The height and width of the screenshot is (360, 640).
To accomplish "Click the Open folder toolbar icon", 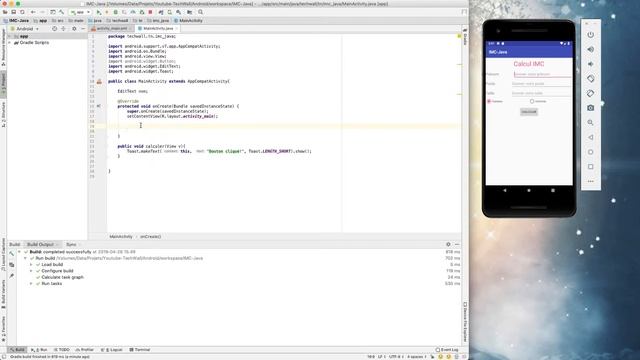I will [x=5, y=12].
